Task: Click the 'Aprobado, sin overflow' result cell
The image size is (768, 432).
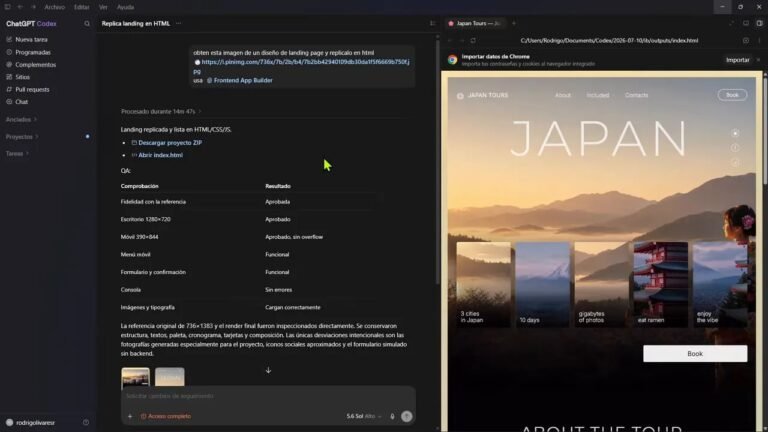Action: (294, 237)
